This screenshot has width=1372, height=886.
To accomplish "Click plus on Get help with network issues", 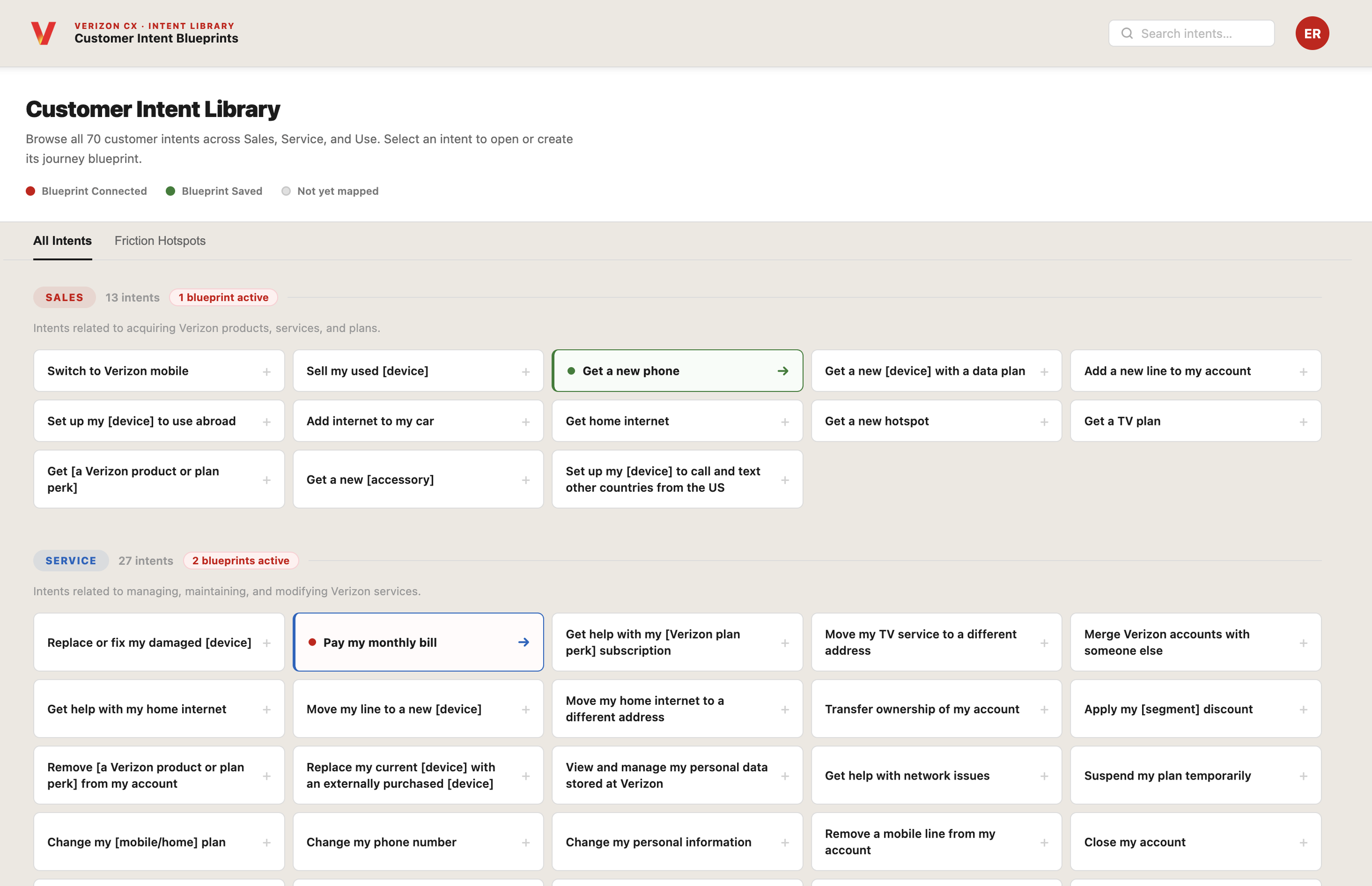I will [1044, 776].
